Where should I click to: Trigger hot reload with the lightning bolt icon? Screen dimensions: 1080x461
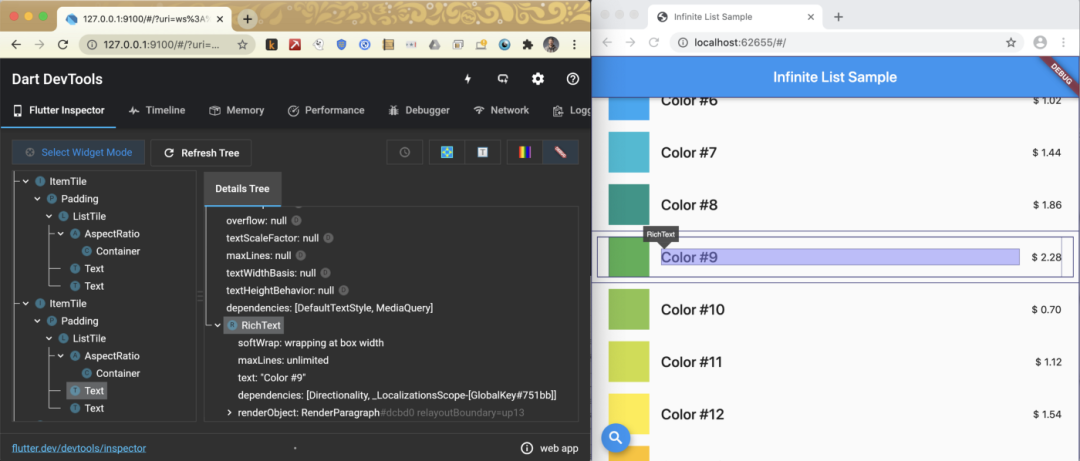click(x=467, y=79)
